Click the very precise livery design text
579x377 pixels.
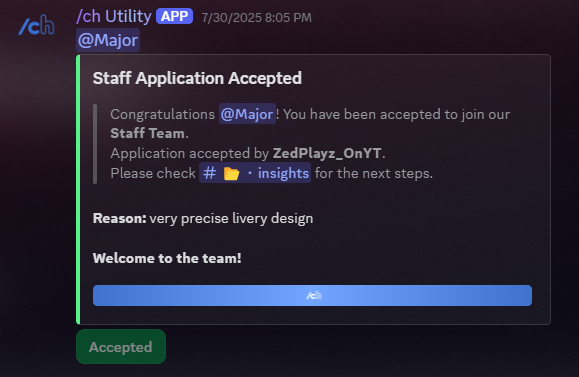(231, 218)
